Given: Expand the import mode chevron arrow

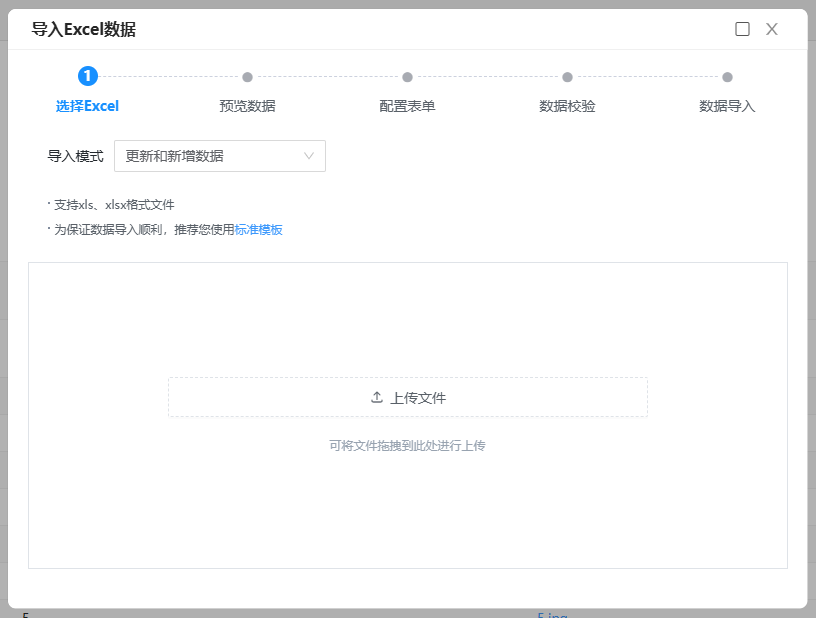Looking at the screenshot, I should pos(309,156).
